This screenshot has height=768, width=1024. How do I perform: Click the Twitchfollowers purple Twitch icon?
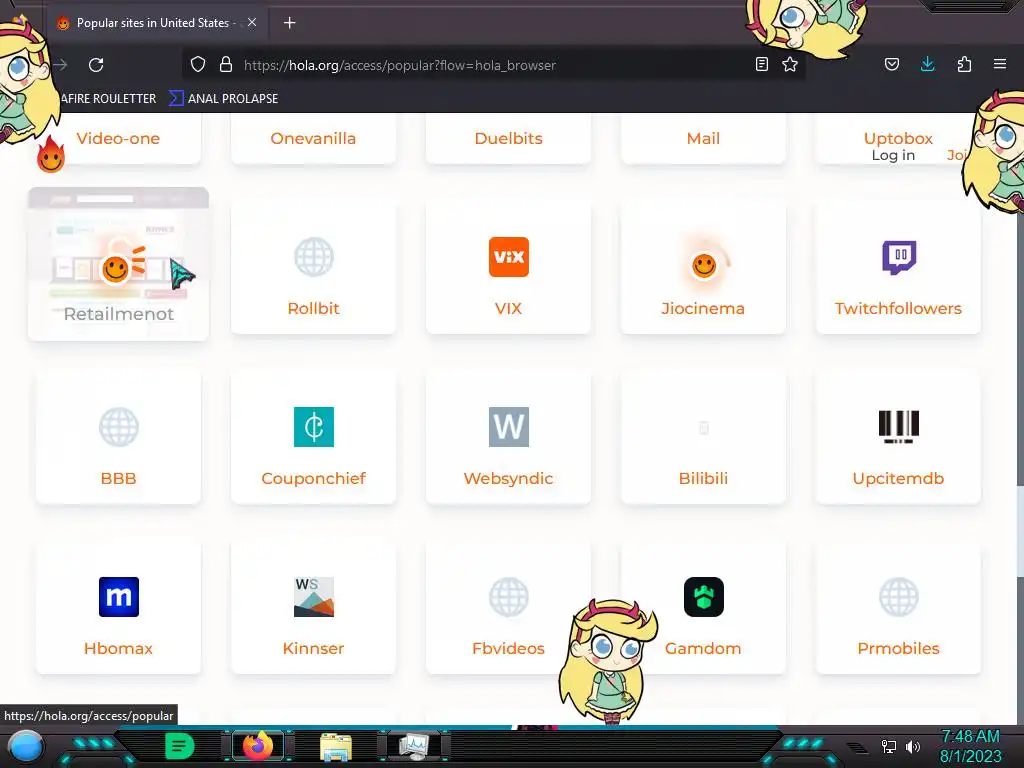pyautogui.click(x=899, y=257)
